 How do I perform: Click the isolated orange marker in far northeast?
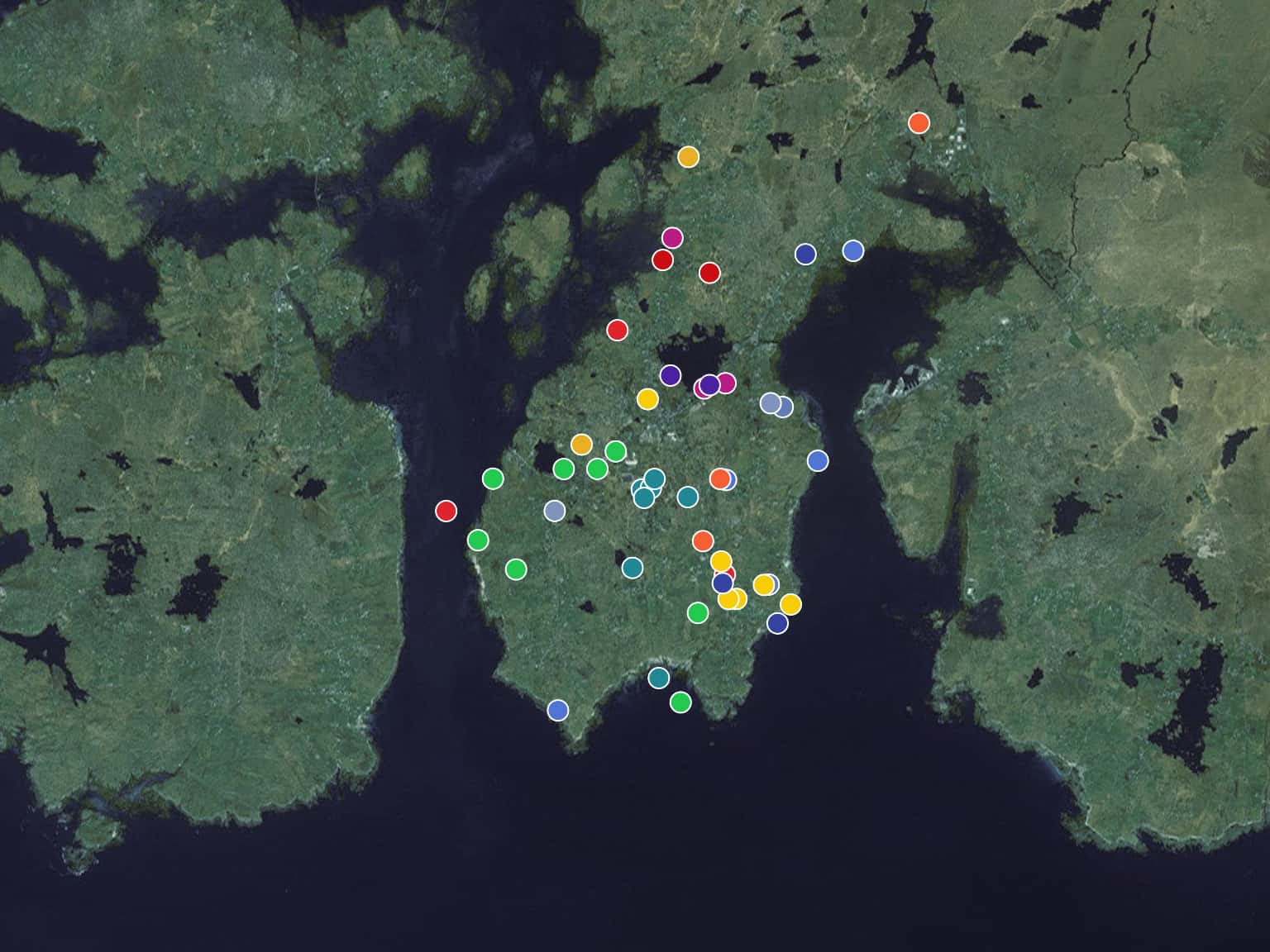(919, 123)
